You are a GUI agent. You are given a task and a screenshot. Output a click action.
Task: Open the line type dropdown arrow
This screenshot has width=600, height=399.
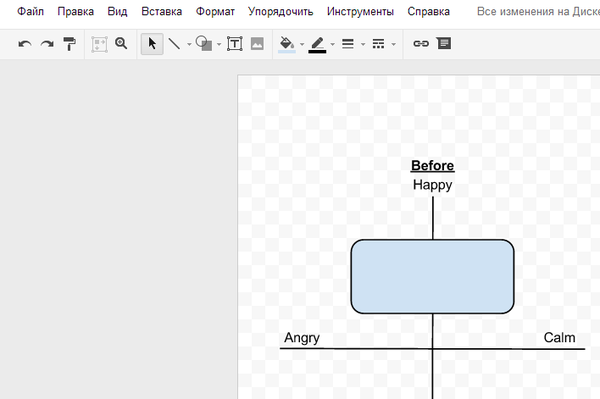[189, 44]
